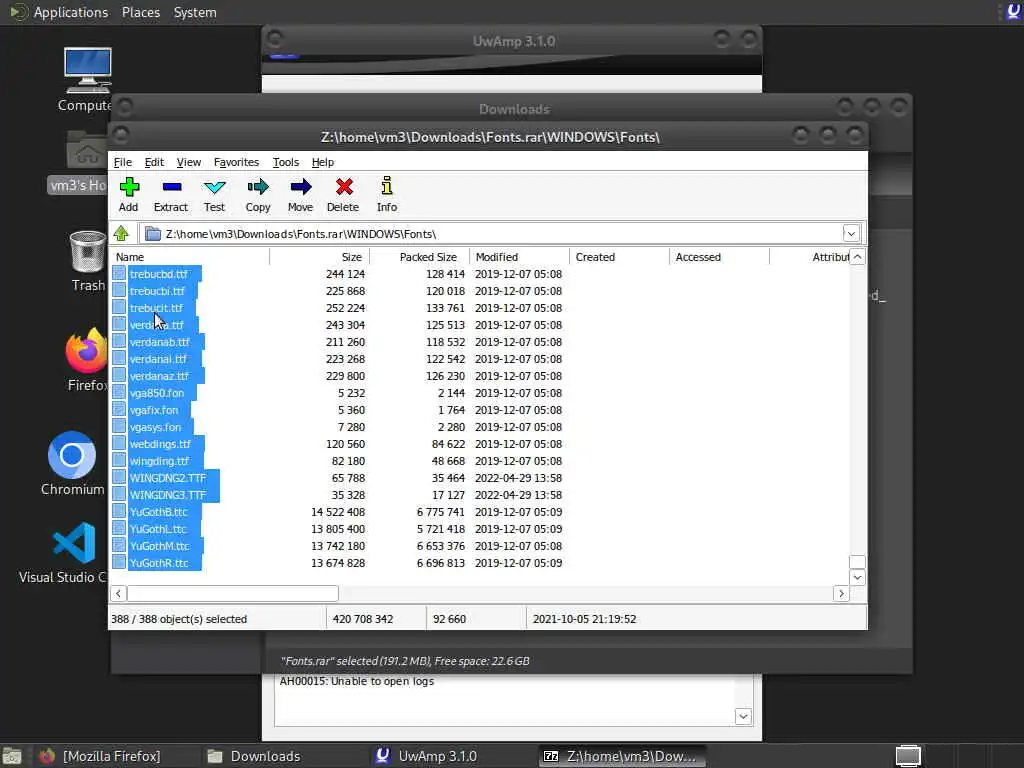Open the Places menu in top panel
Viewport: 1024px width, 768px height.
(141, 12)
